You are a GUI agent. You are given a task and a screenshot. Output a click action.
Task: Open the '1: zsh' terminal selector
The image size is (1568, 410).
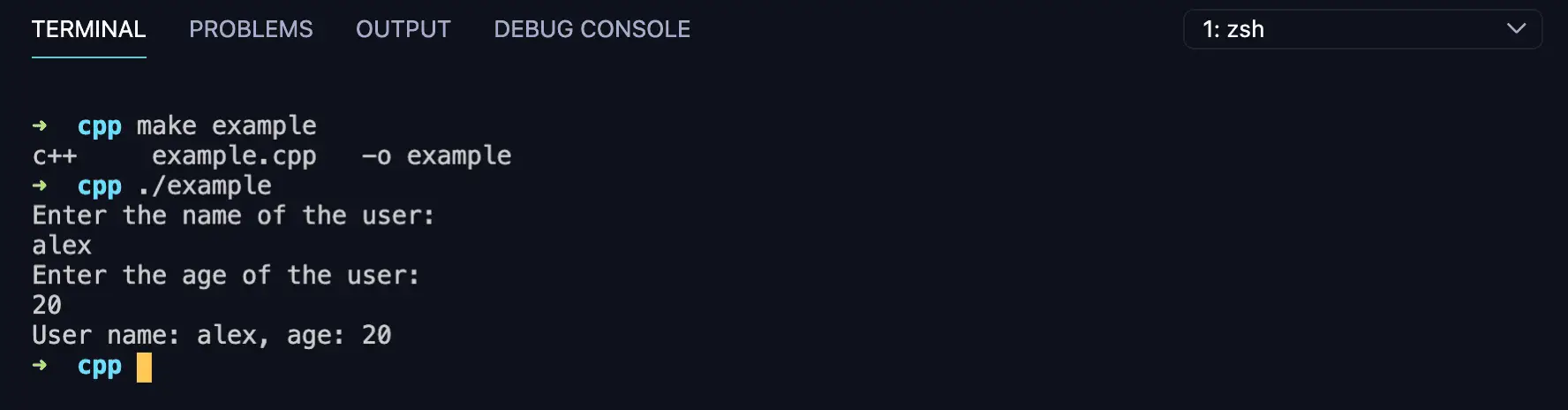1362,29
